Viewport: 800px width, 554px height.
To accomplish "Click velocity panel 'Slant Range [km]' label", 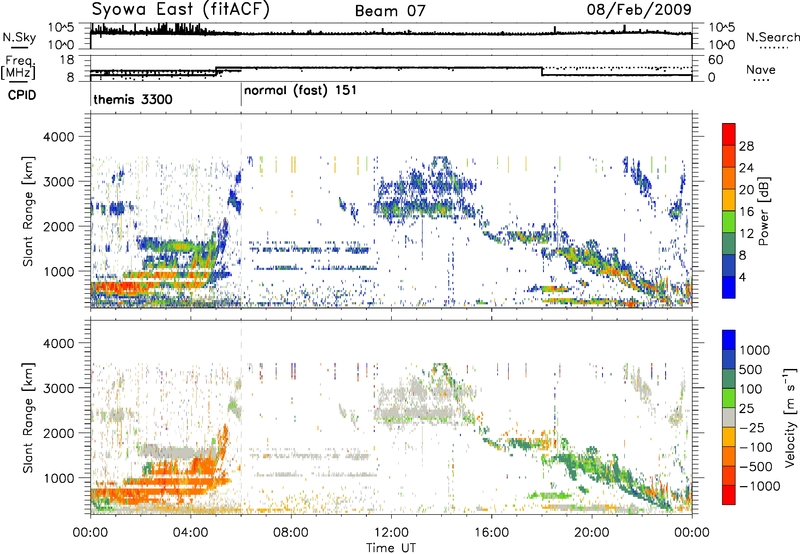I will pyautogui.click(x=28, y=417).
